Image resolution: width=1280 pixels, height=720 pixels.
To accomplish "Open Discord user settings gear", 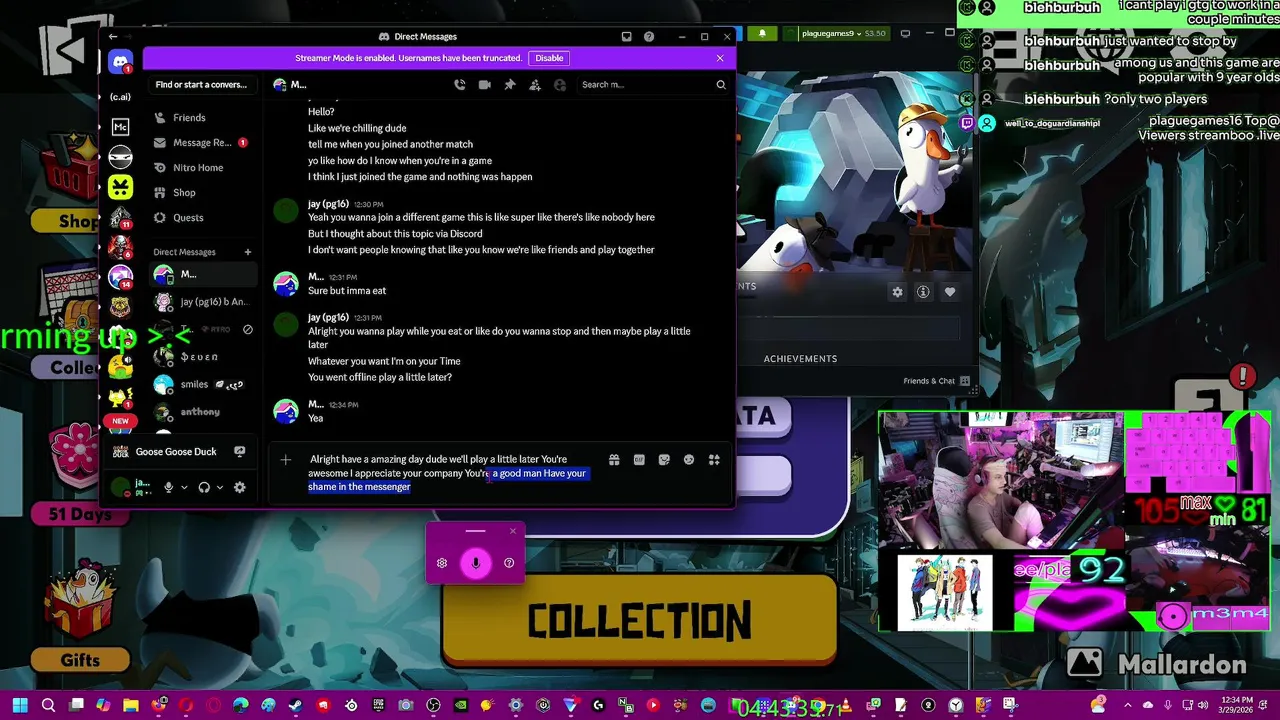I will coord(239,487).
